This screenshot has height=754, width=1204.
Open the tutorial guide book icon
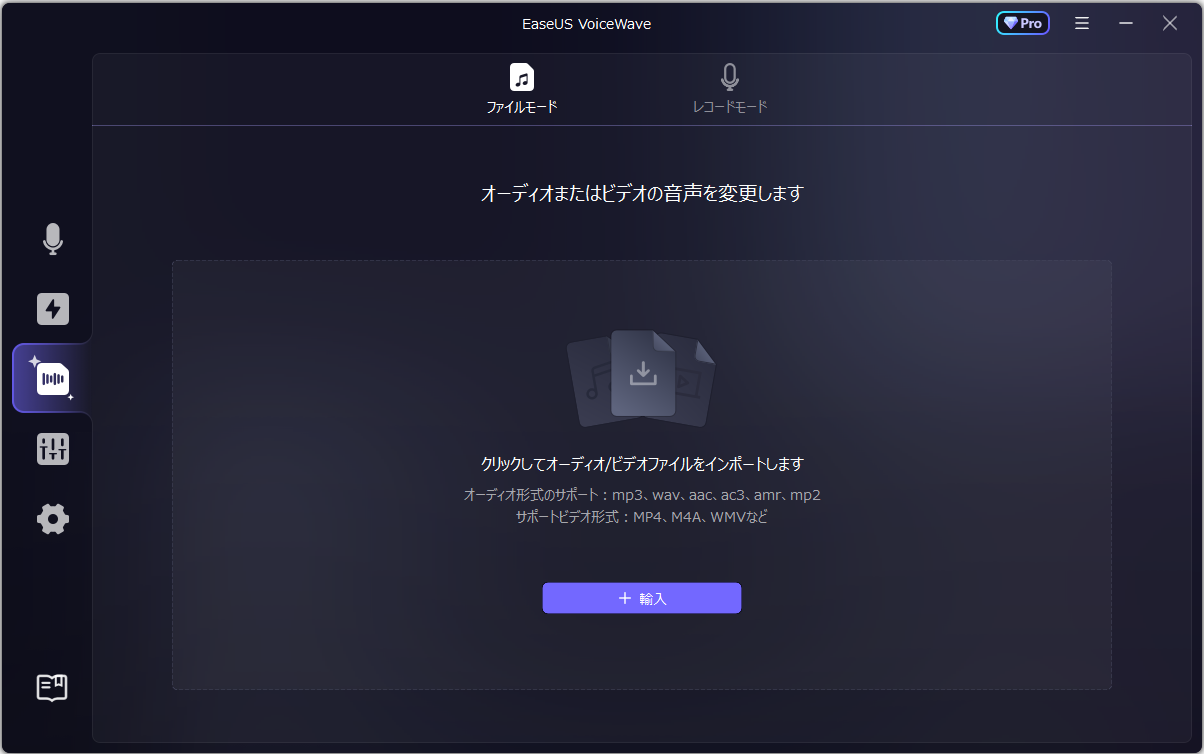52,688
